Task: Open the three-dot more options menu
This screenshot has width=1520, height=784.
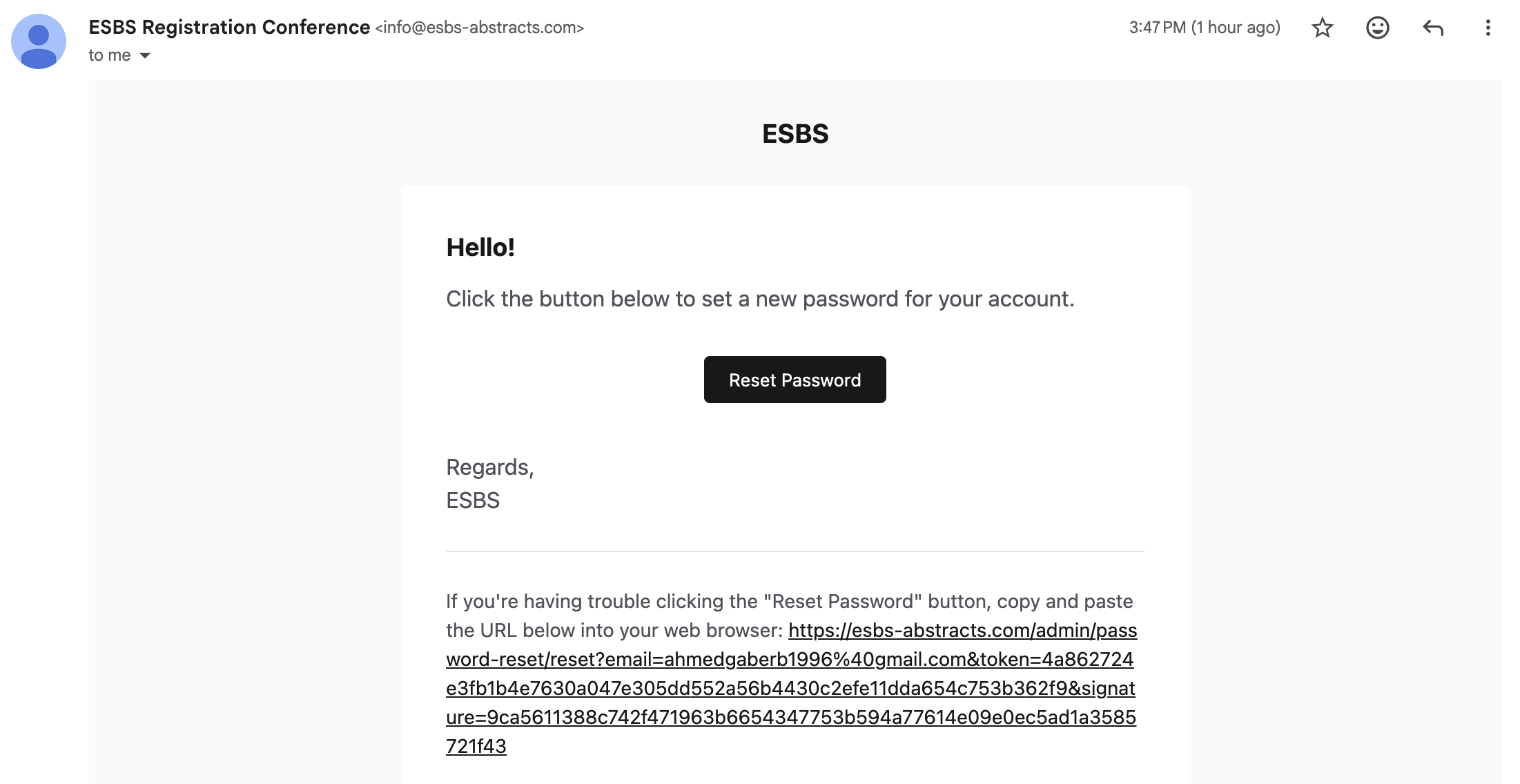Action: click(x=1488, y=28)
